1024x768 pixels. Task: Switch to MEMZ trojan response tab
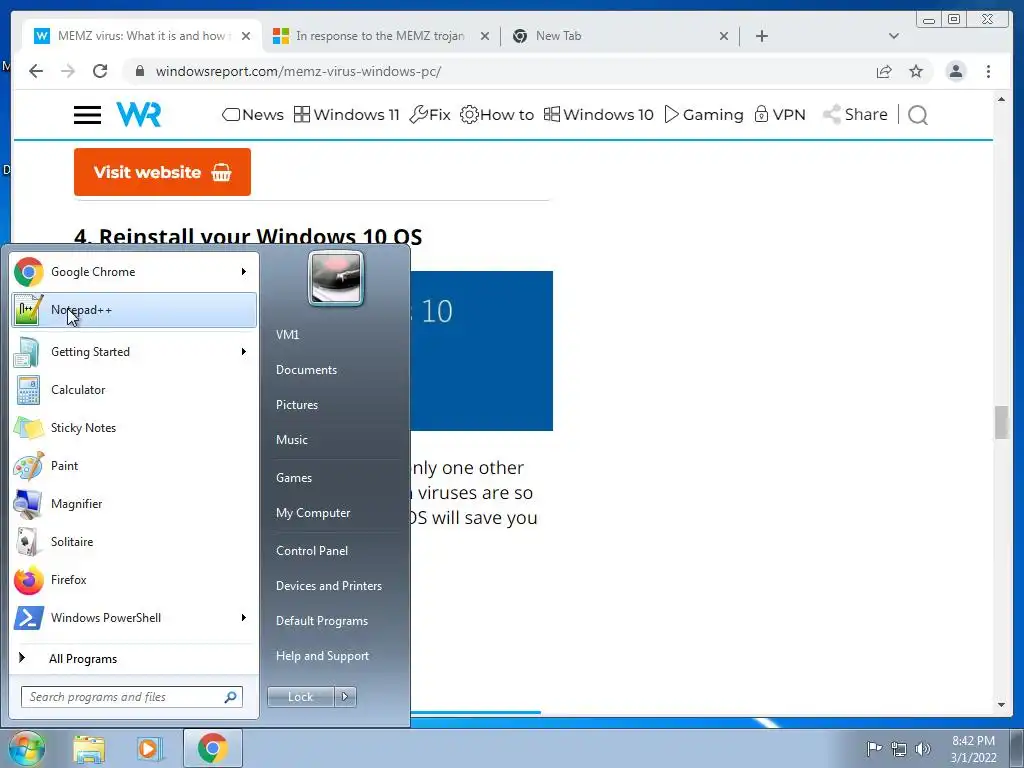coord(381,36)
